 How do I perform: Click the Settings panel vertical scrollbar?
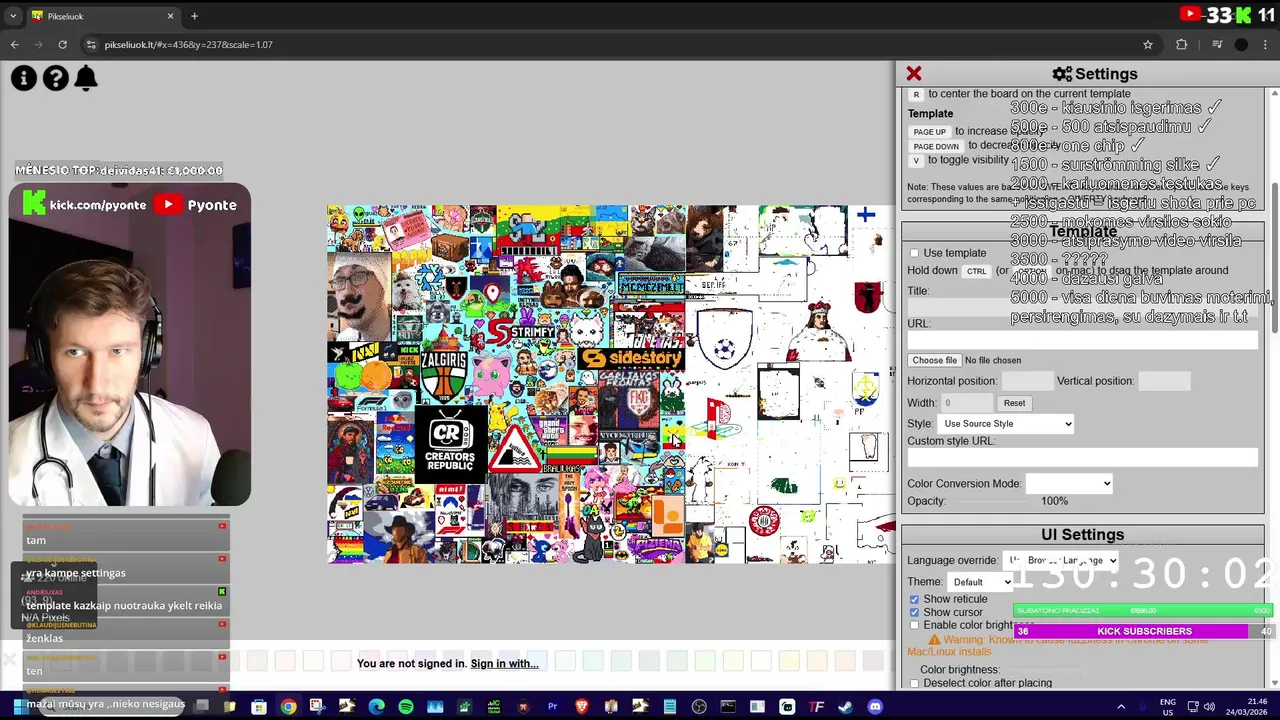1273,260
